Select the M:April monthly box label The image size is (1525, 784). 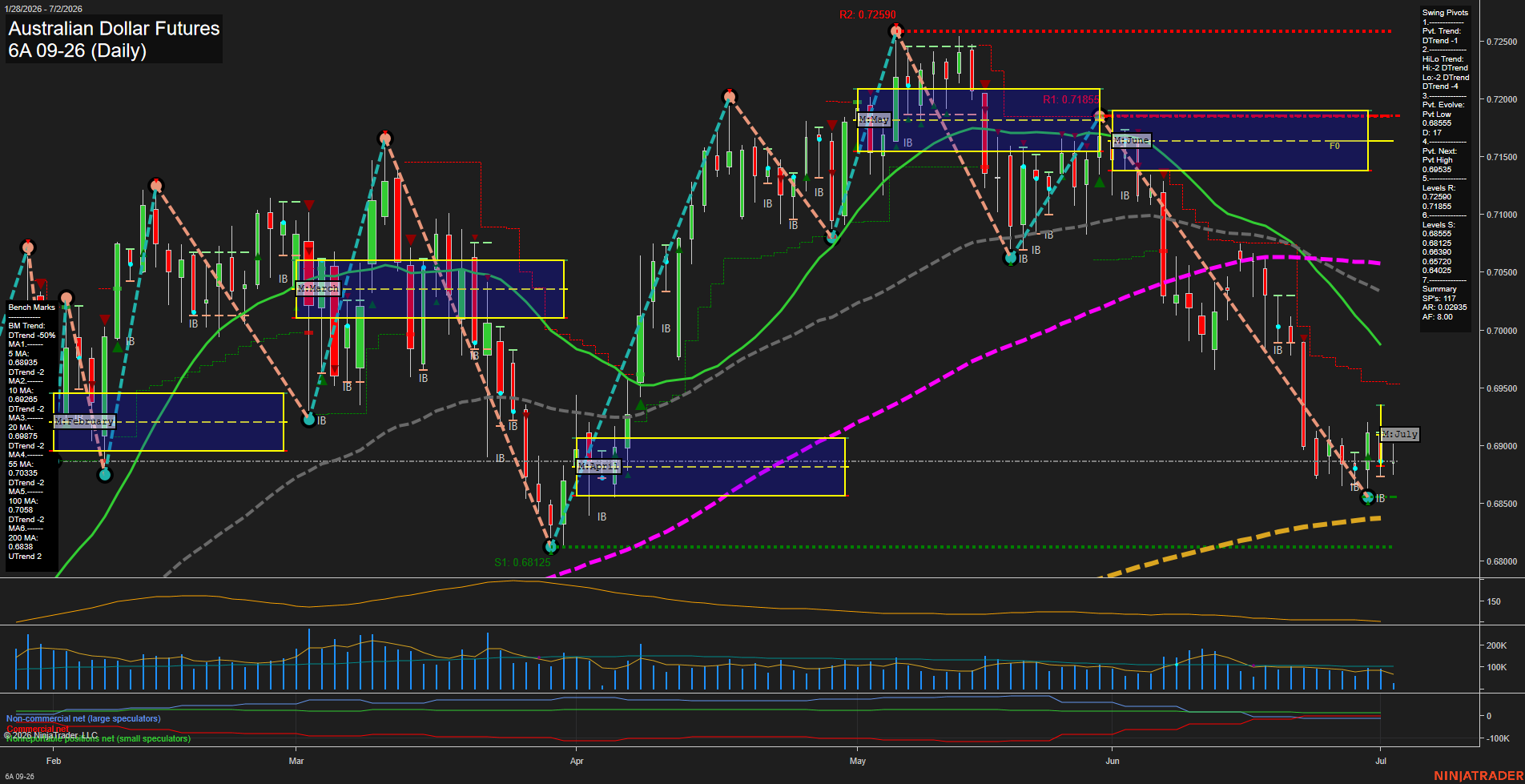[598, 466]
